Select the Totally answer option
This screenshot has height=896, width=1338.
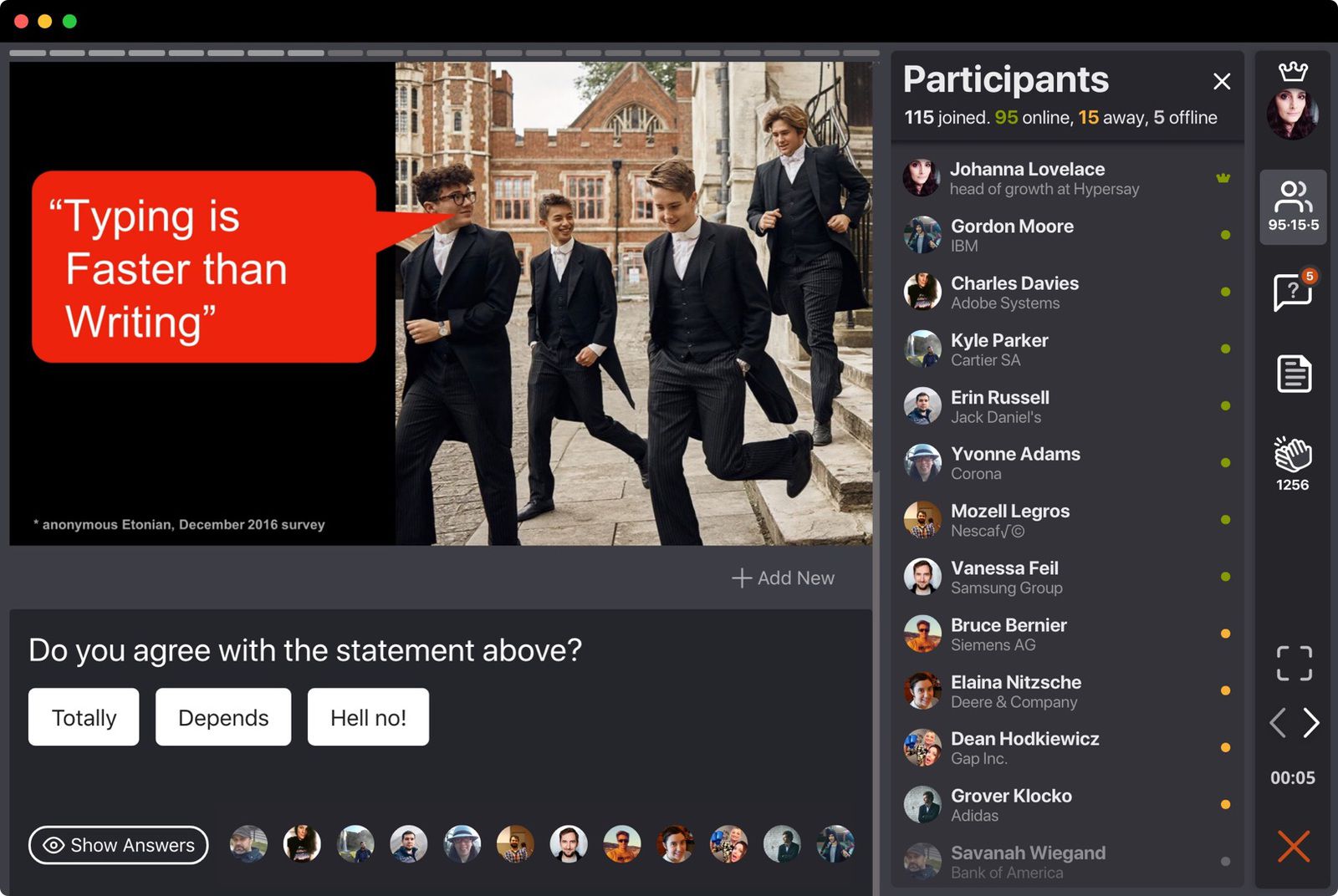(84, 717)
